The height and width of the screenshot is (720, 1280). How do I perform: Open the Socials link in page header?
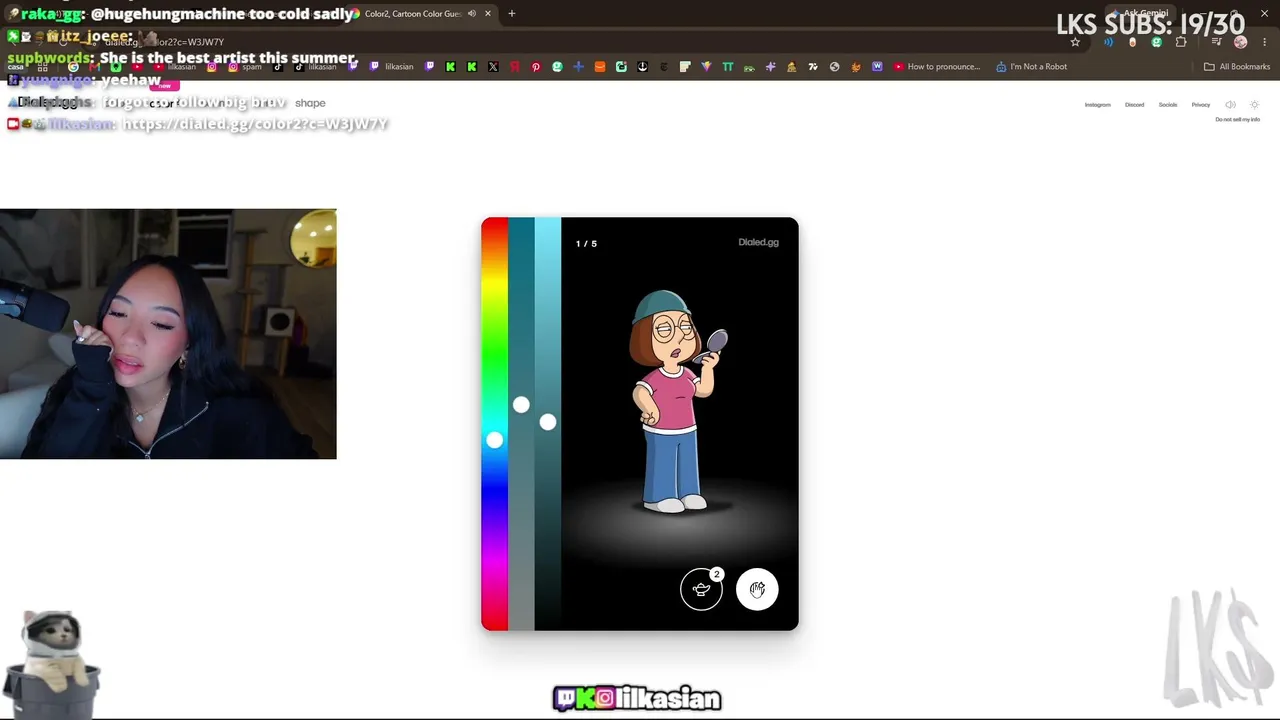(1168, 105)
